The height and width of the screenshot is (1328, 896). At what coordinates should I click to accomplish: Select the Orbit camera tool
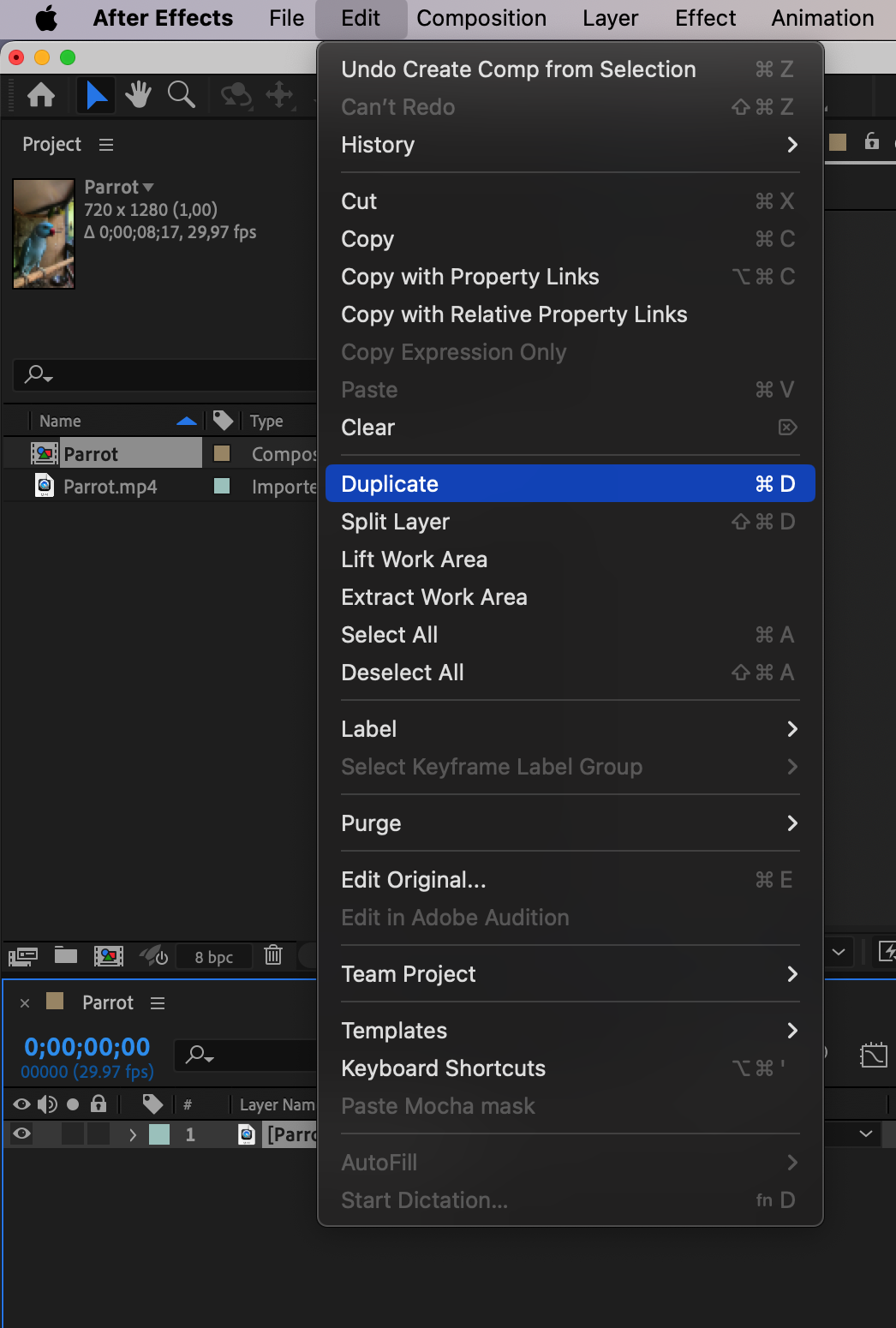[236, 95]
